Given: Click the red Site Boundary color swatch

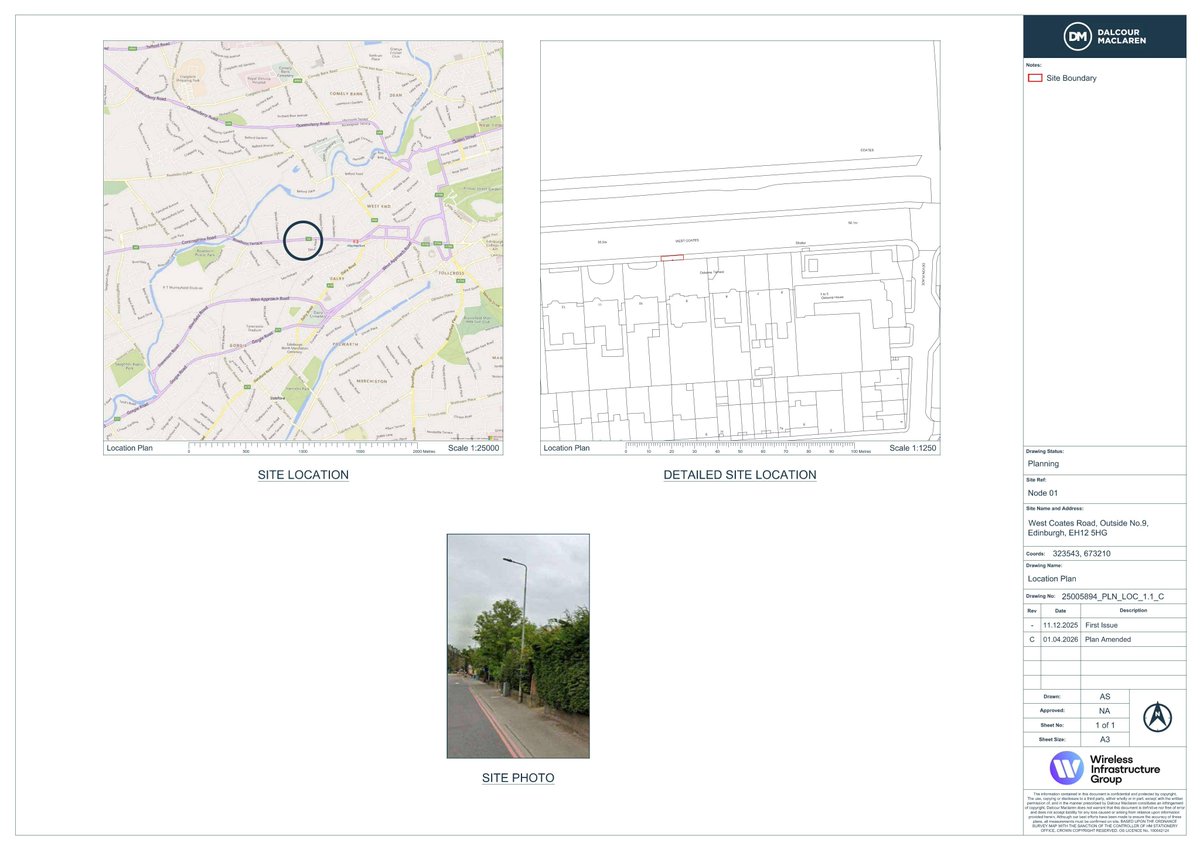Looking at the screenshot, I should [x=1037, y=77].
